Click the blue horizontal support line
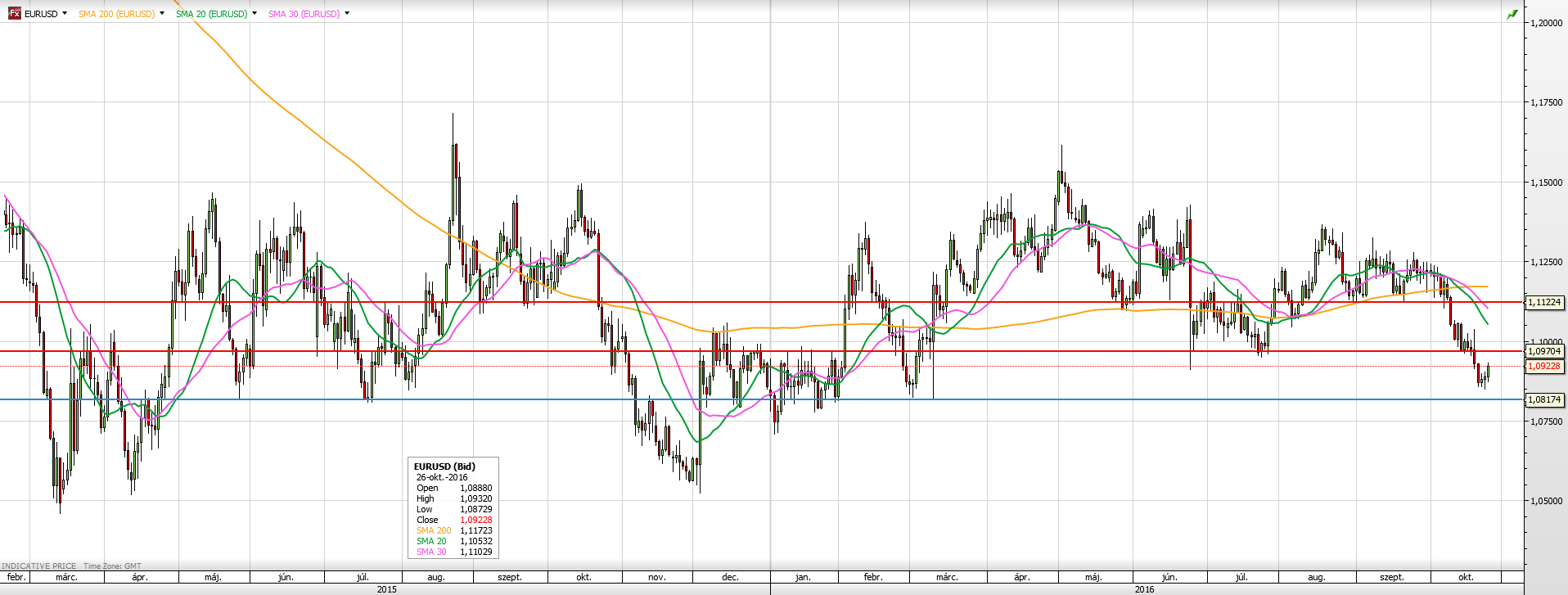 tap(761, 399)
